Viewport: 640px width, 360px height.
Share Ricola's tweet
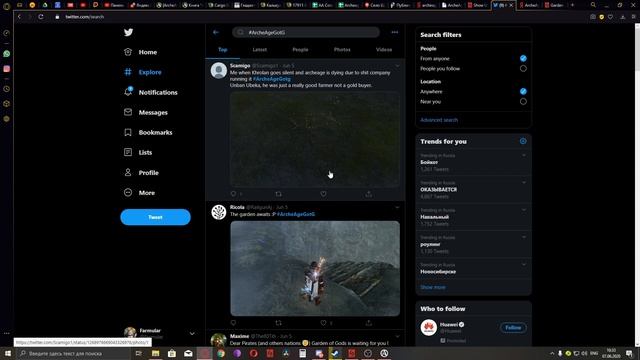pos(369,323)
